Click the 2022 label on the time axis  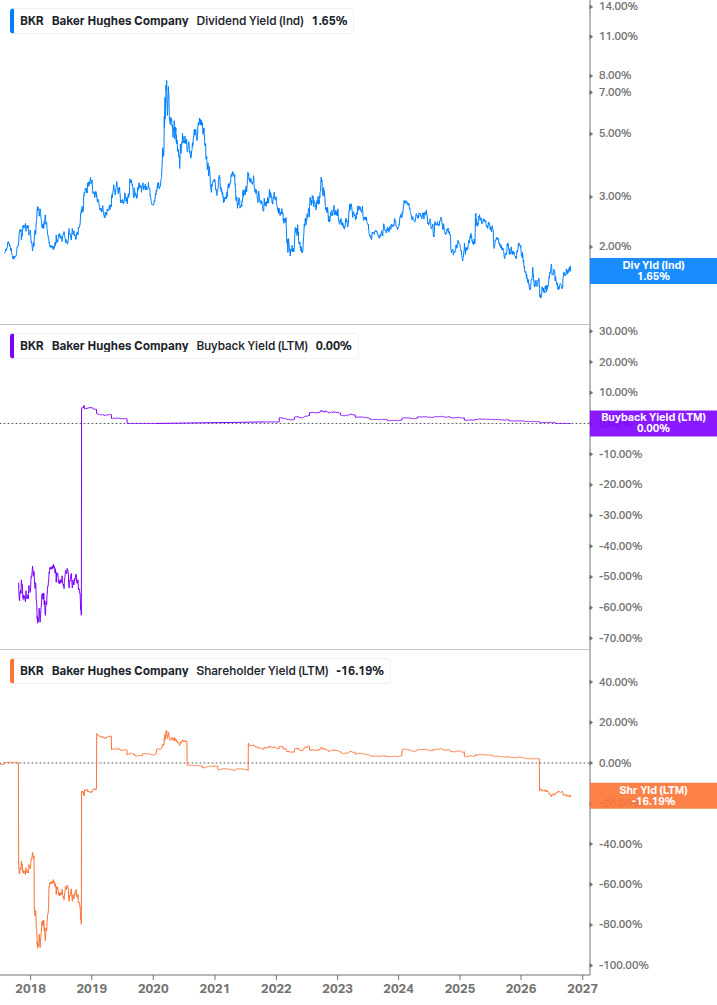[276, 988]
